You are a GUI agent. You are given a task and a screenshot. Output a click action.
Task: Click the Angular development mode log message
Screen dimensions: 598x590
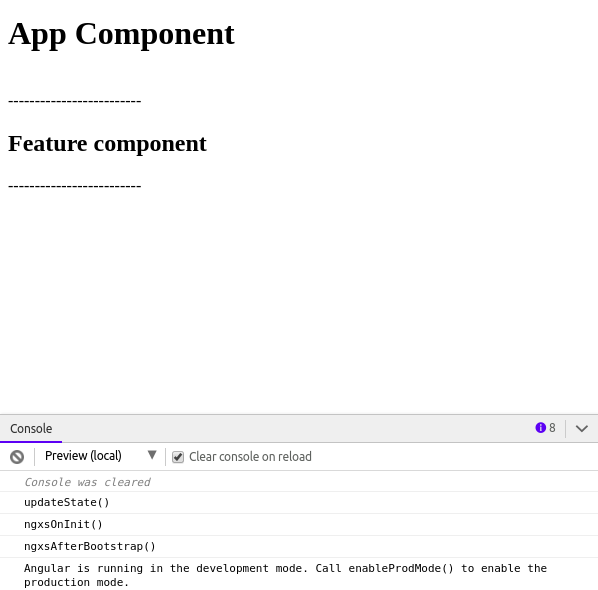point(299,575)
